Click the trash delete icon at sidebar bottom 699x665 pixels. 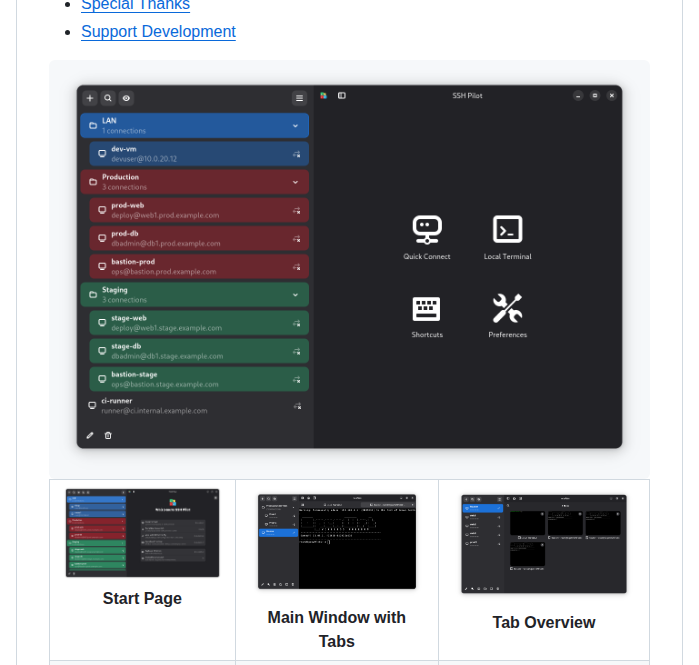point(108,435)
